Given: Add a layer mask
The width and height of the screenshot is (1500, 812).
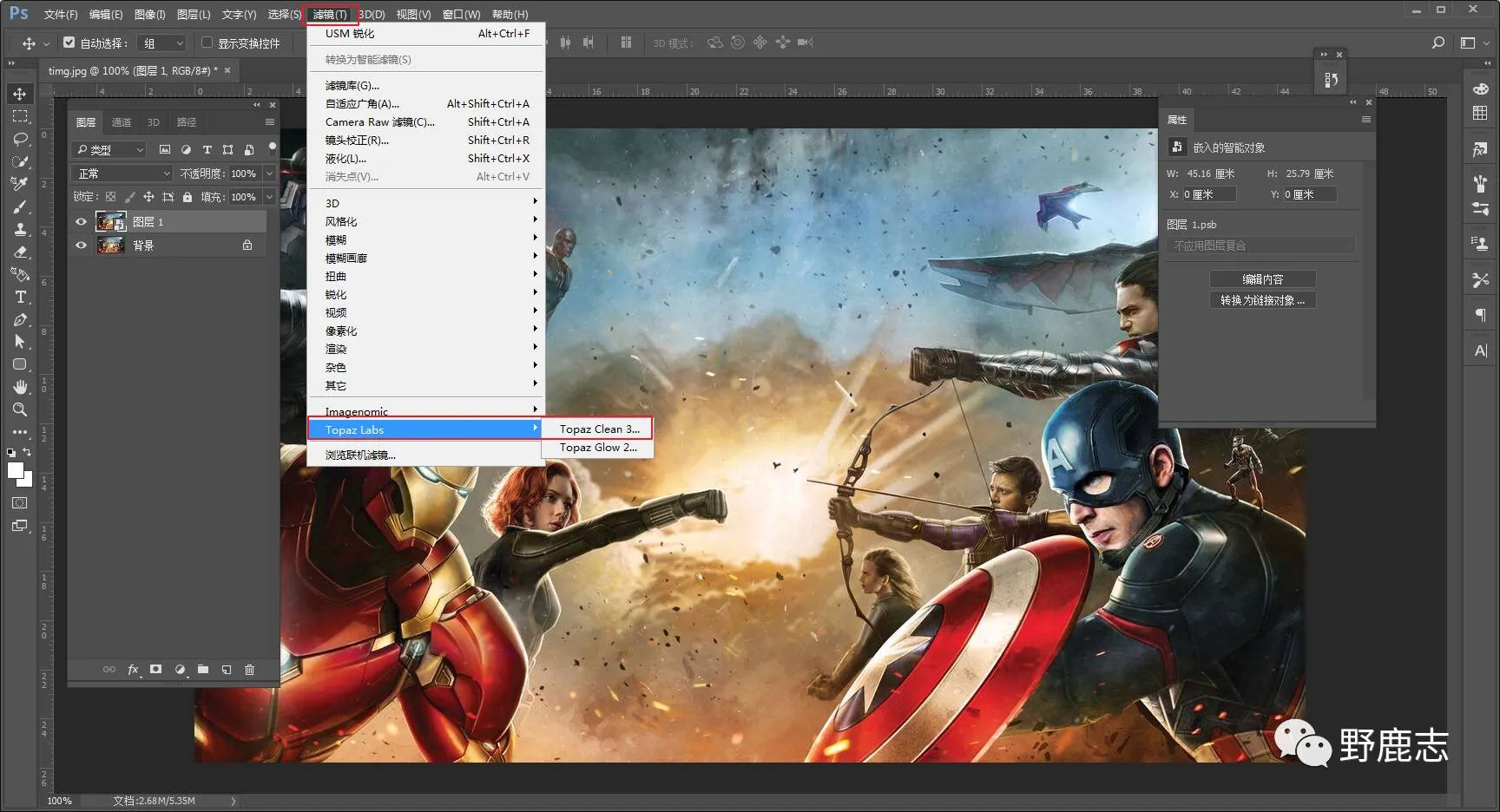Looking at the screenshot, I should (x=156, y=670).
